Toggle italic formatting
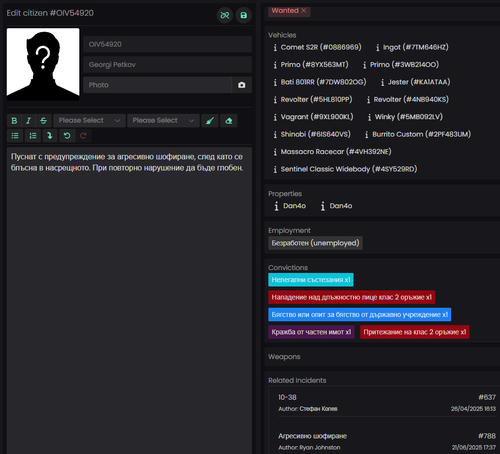 tap(29, 121)
